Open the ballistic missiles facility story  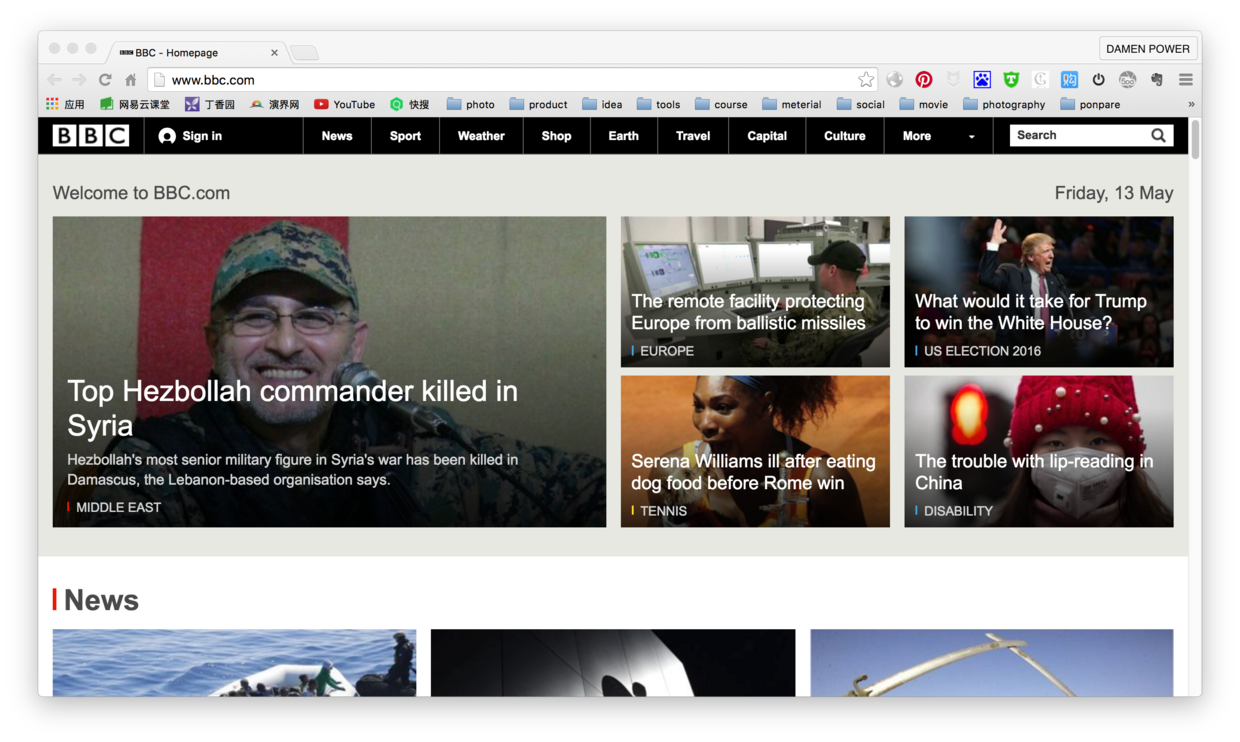click(755, 292)
